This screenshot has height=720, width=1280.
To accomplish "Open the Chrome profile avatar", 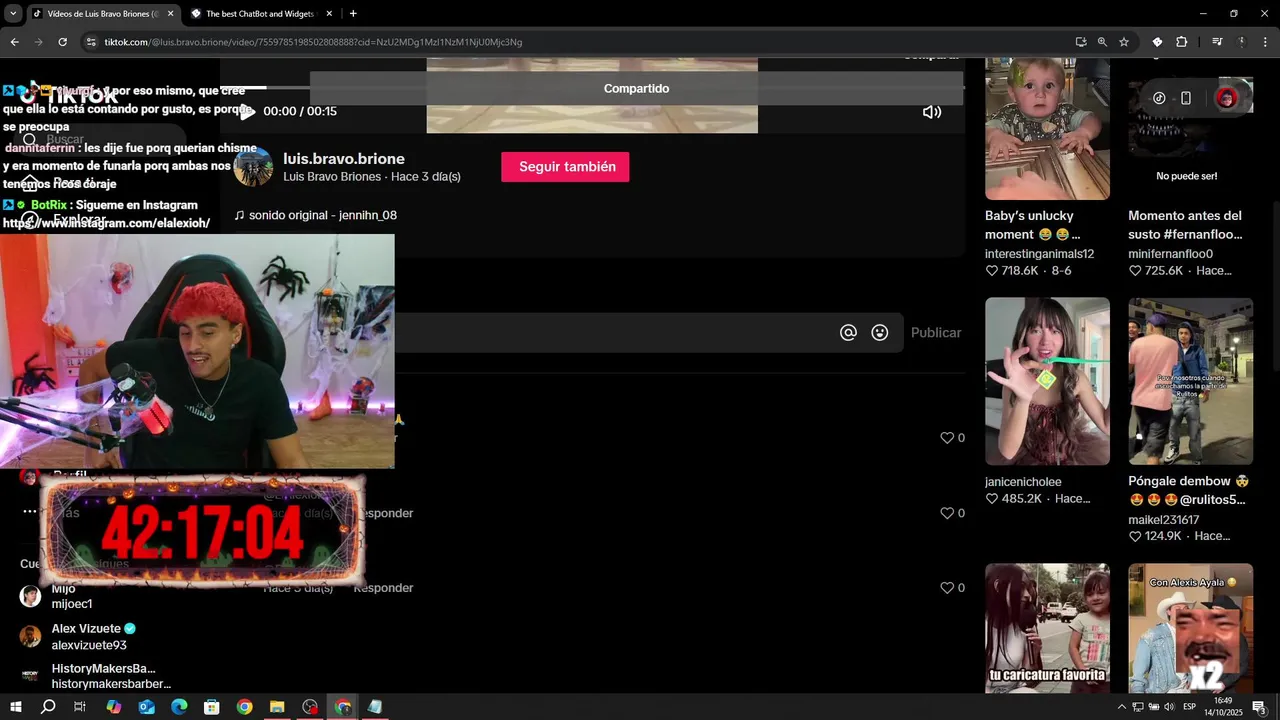I will [x=1242, y=42].
